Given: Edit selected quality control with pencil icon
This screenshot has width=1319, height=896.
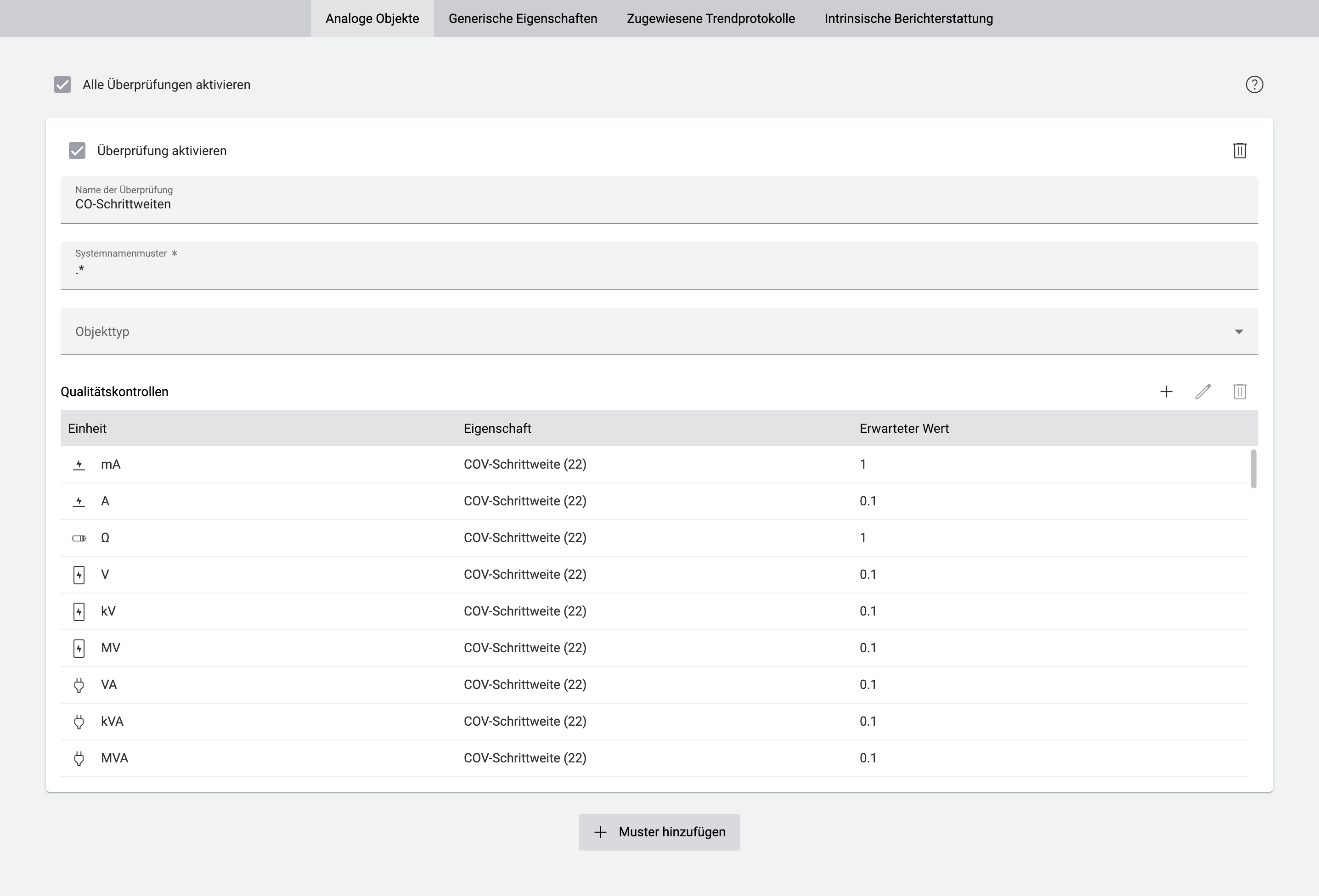Looking at the screenshot, I should [1203, 392].
